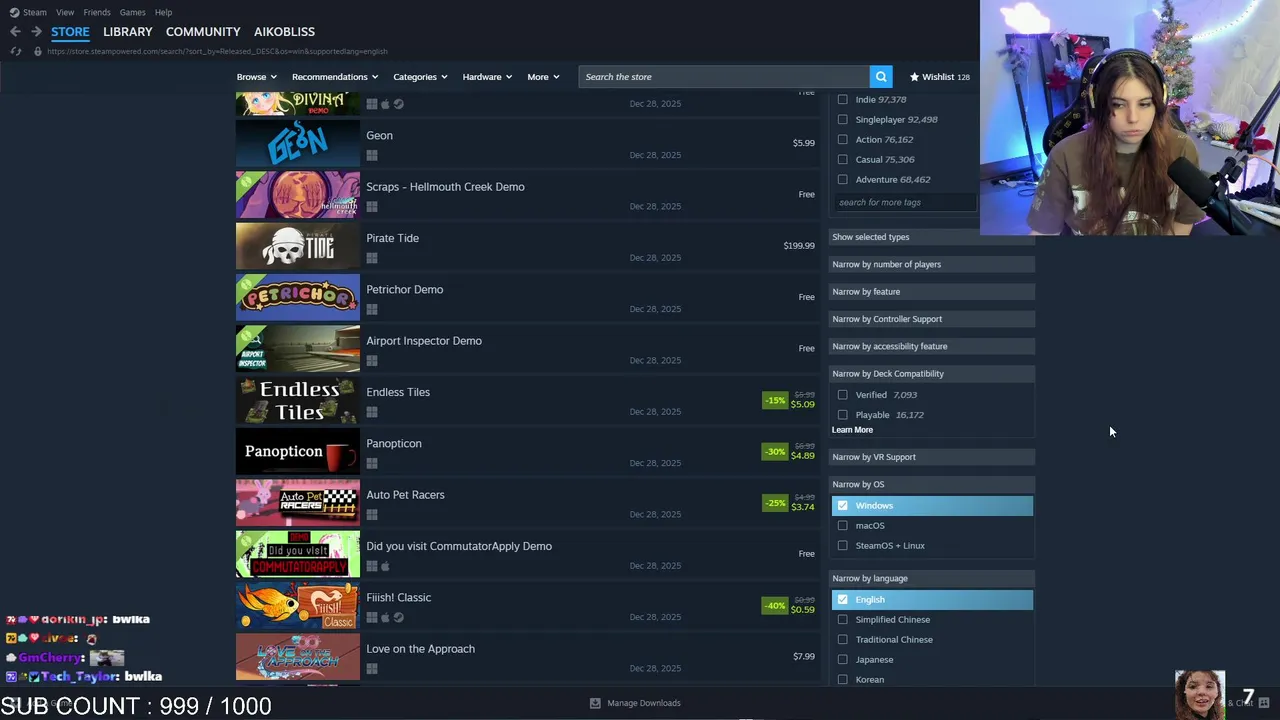
Task: Click the Learn More link
Action: point(852,430)
